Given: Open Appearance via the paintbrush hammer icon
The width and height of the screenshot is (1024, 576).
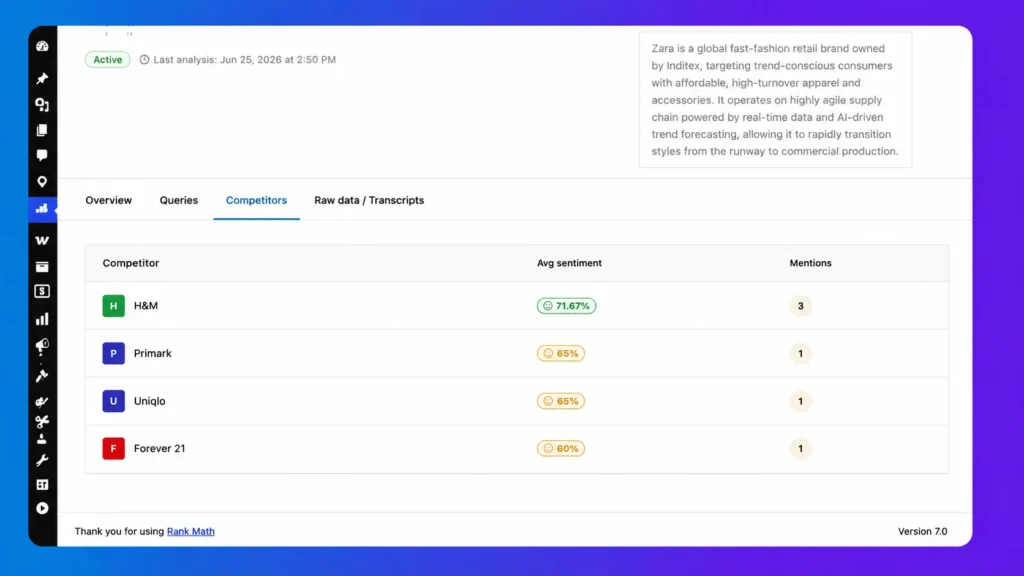Looking at the screenshot, I should 42,376.
